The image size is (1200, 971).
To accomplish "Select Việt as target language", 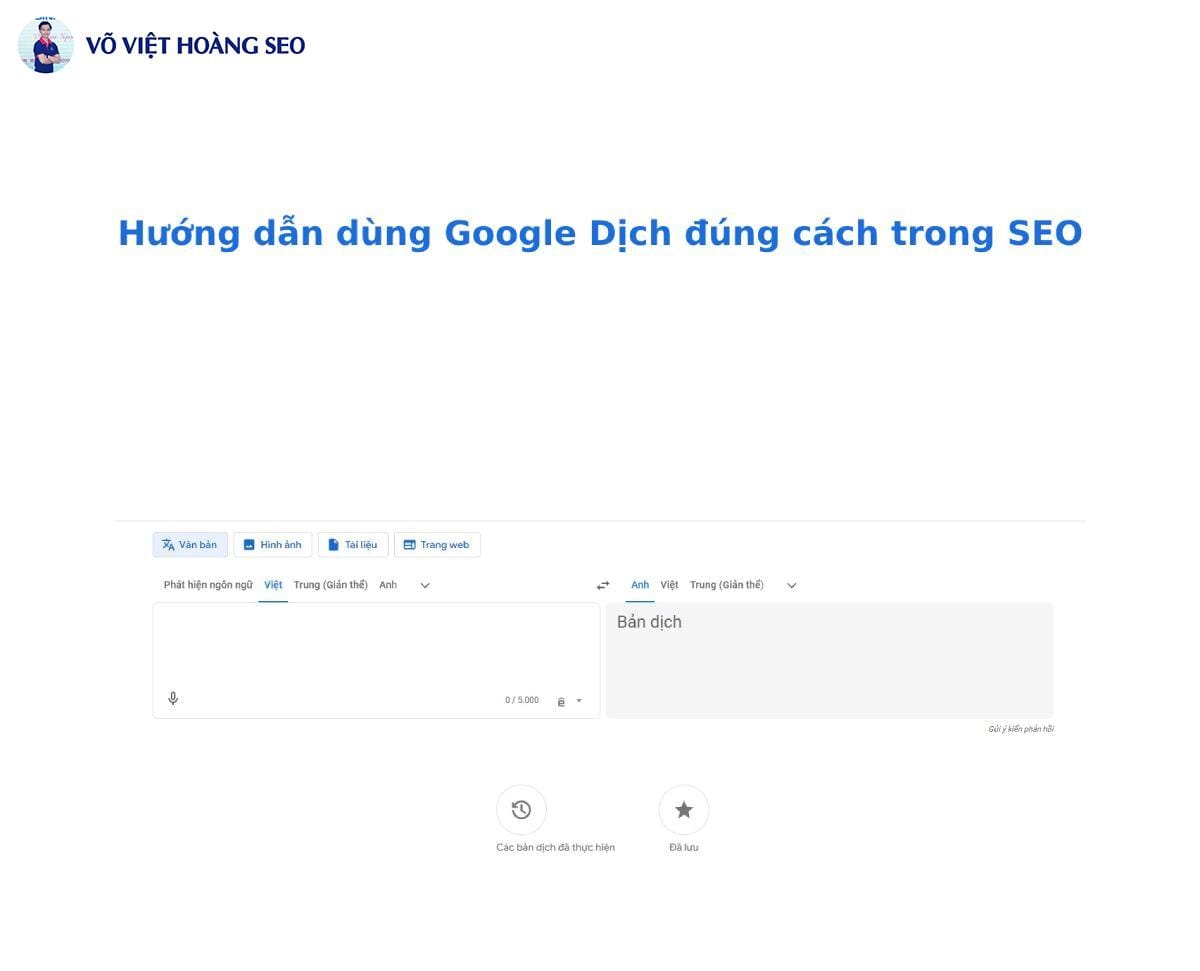I will coord(669,585).
